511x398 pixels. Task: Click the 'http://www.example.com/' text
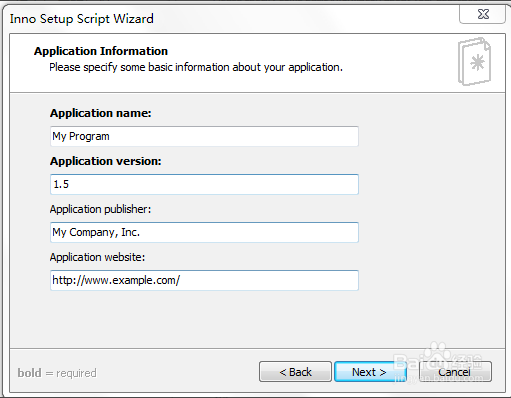click(x=116, y=280)
